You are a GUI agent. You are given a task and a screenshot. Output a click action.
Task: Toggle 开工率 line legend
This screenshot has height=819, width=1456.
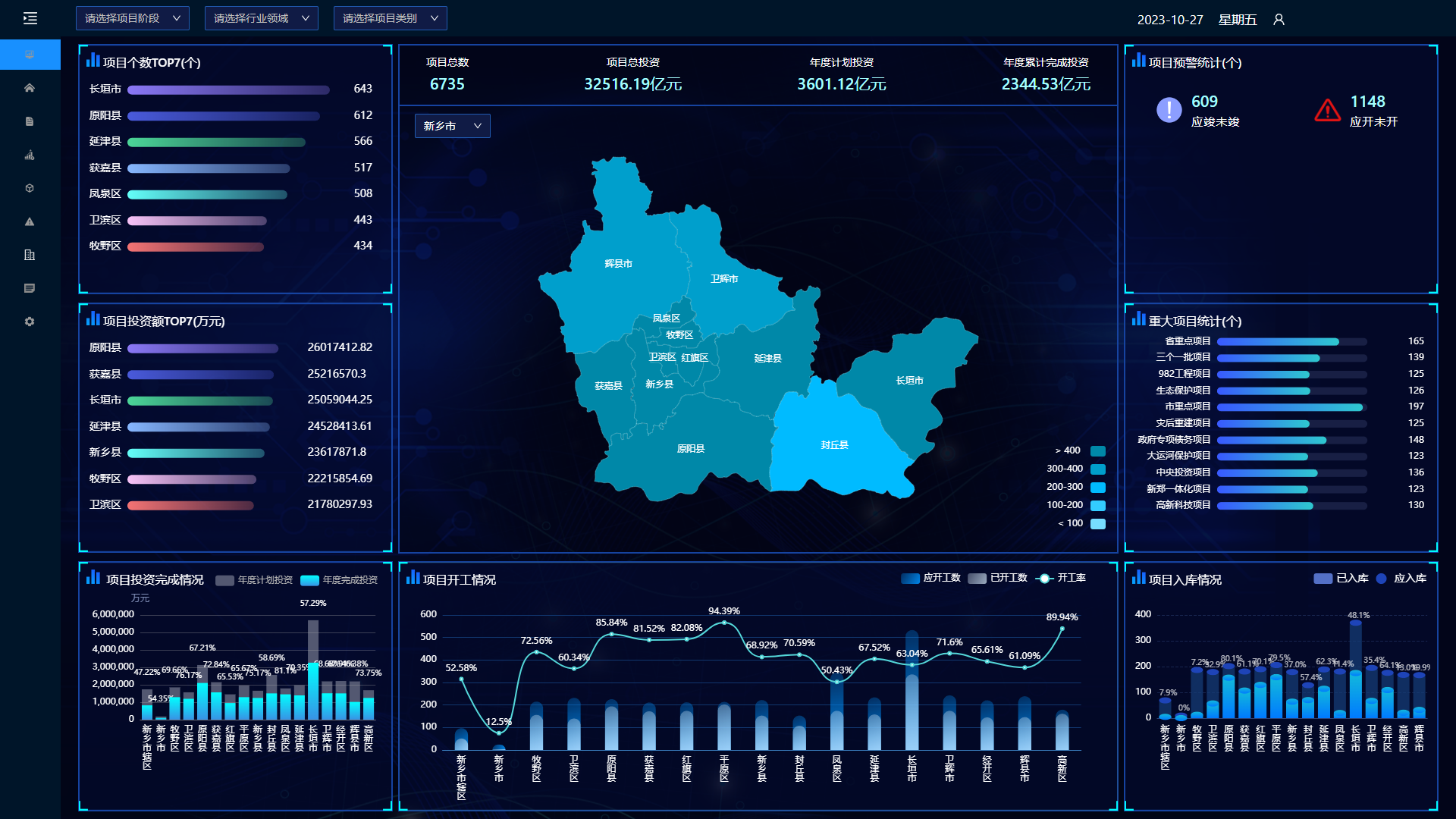pos(1061,578)
